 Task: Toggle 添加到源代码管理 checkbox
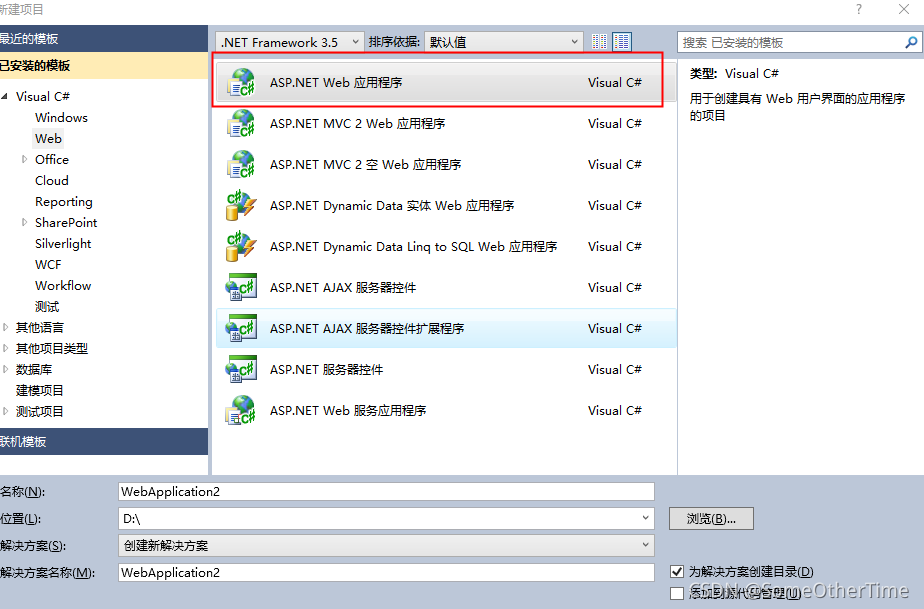tap(676, 592)
